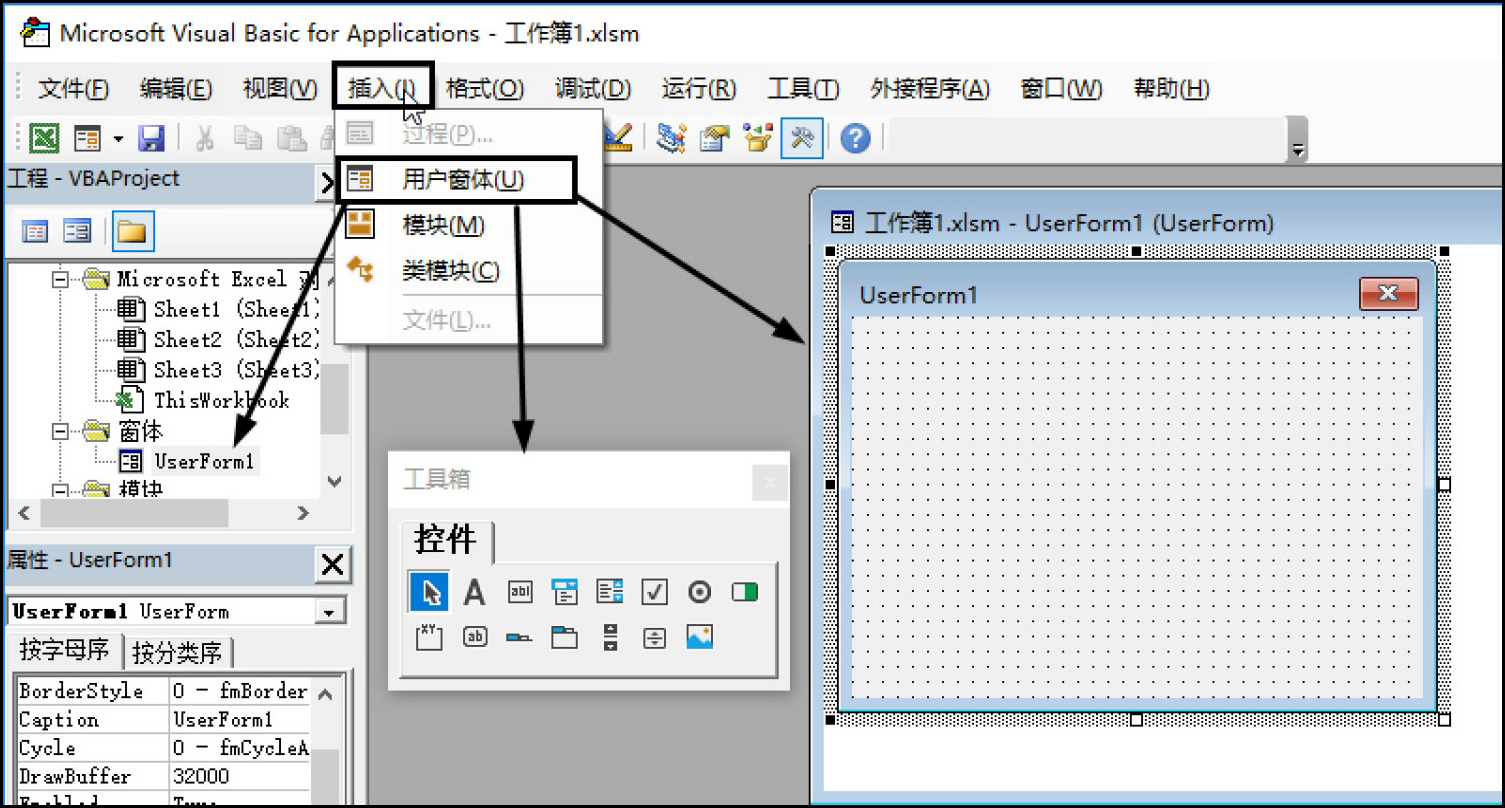Open ThisWorkbook in the project tree
1505x808 pixels.
(220, 400)
